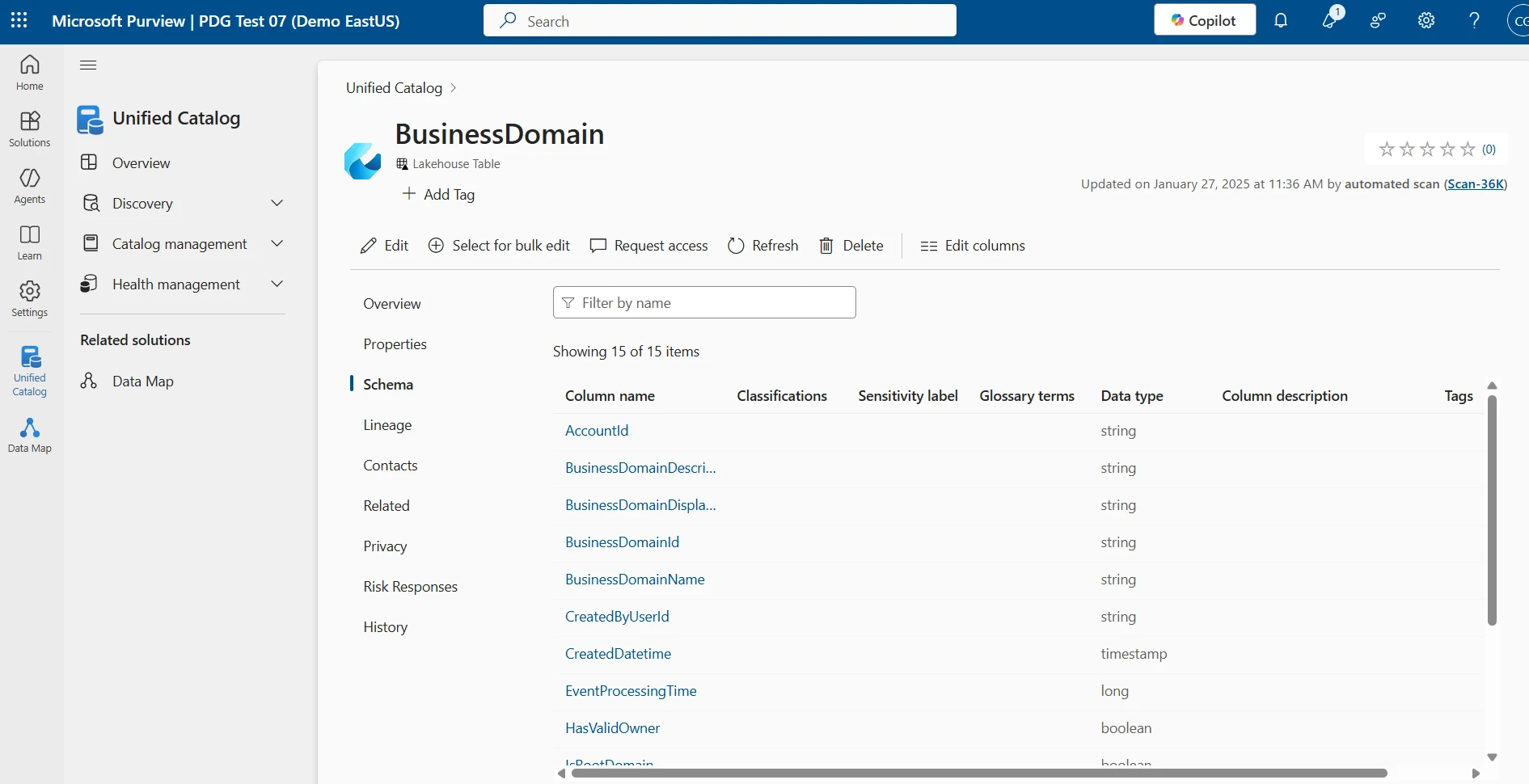
Task: Open the Learn section in the left rail
Action: [29, 242]
